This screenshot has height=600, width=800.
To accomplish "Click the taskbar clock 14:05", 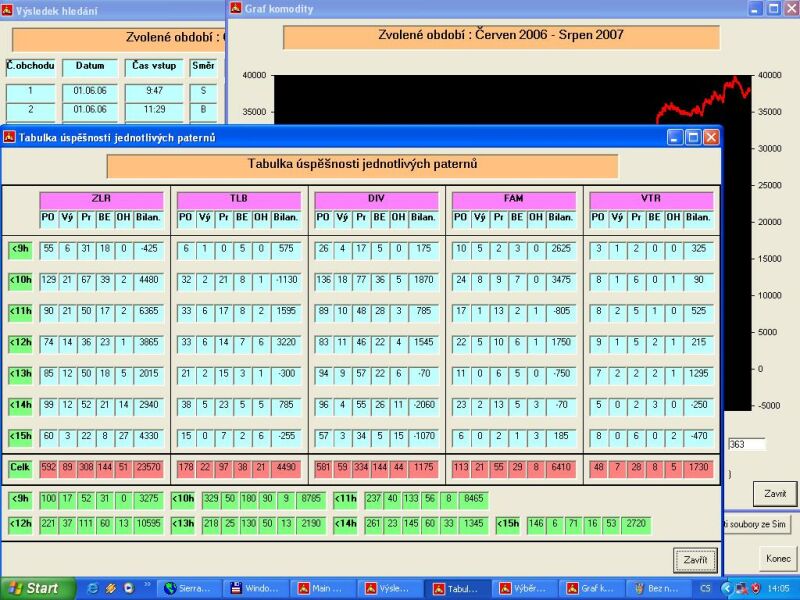I will tap(778, 588).
